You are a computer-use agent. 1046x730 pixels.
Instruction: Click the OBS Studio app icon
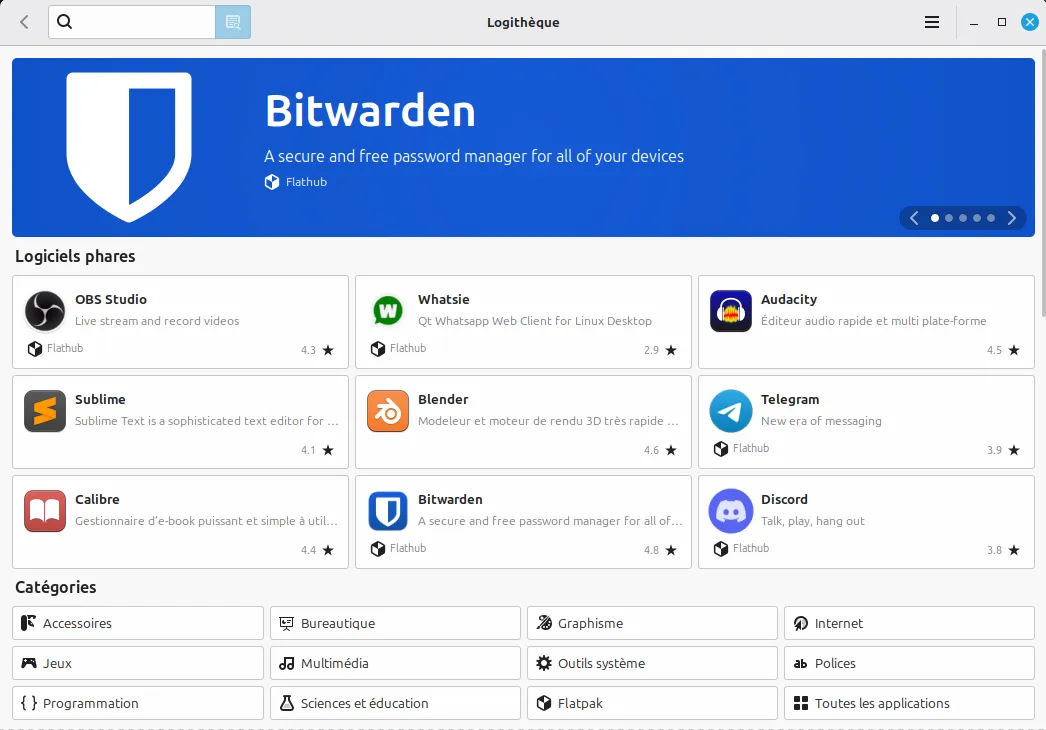click(44, 311)
